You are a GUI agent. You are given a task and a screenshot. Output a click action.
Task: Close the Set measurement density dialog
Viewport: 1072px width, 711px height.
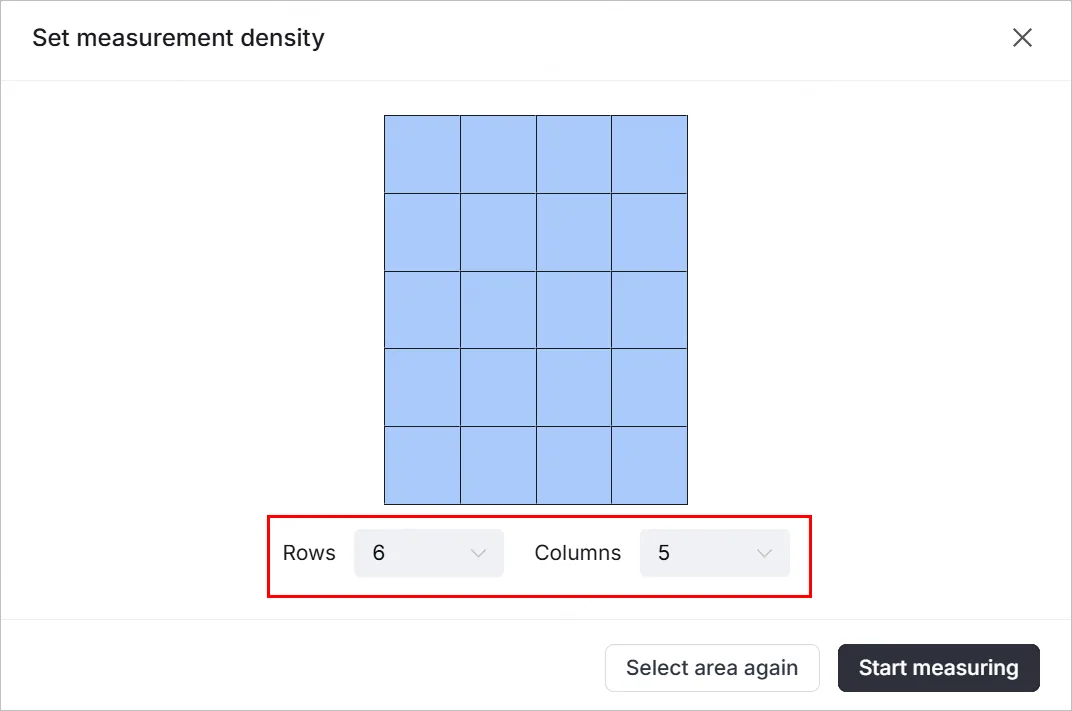coord(1022,38)
